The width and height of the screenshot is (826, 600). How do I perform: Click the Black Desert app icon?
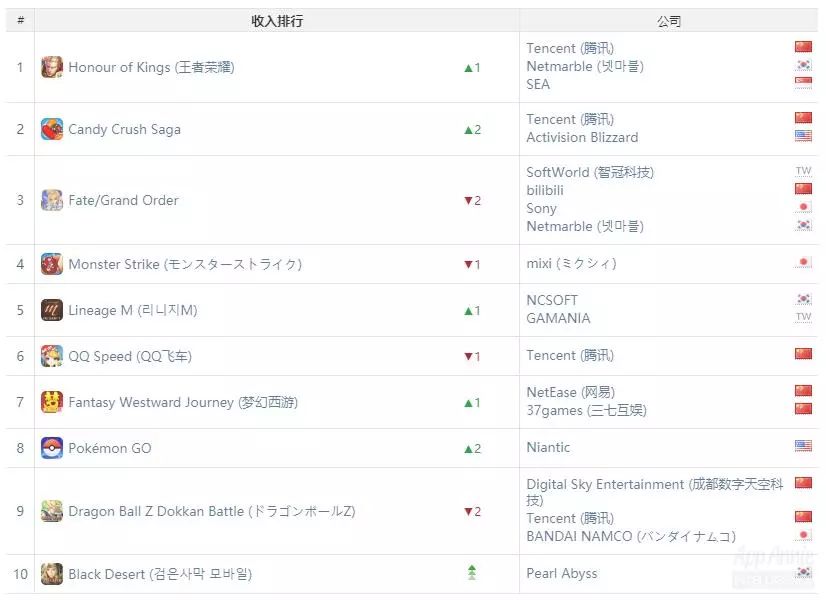click(52, 574)
